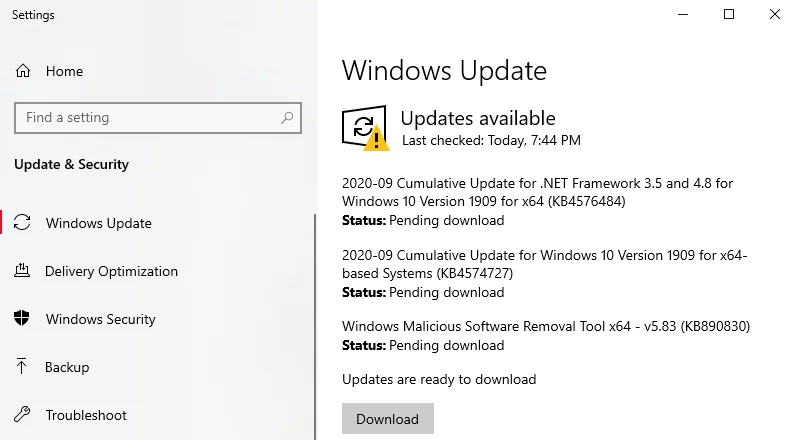794x440 pixels.
Task: Click the sidebar vertical scrollbar
Action: coord(315,327)
